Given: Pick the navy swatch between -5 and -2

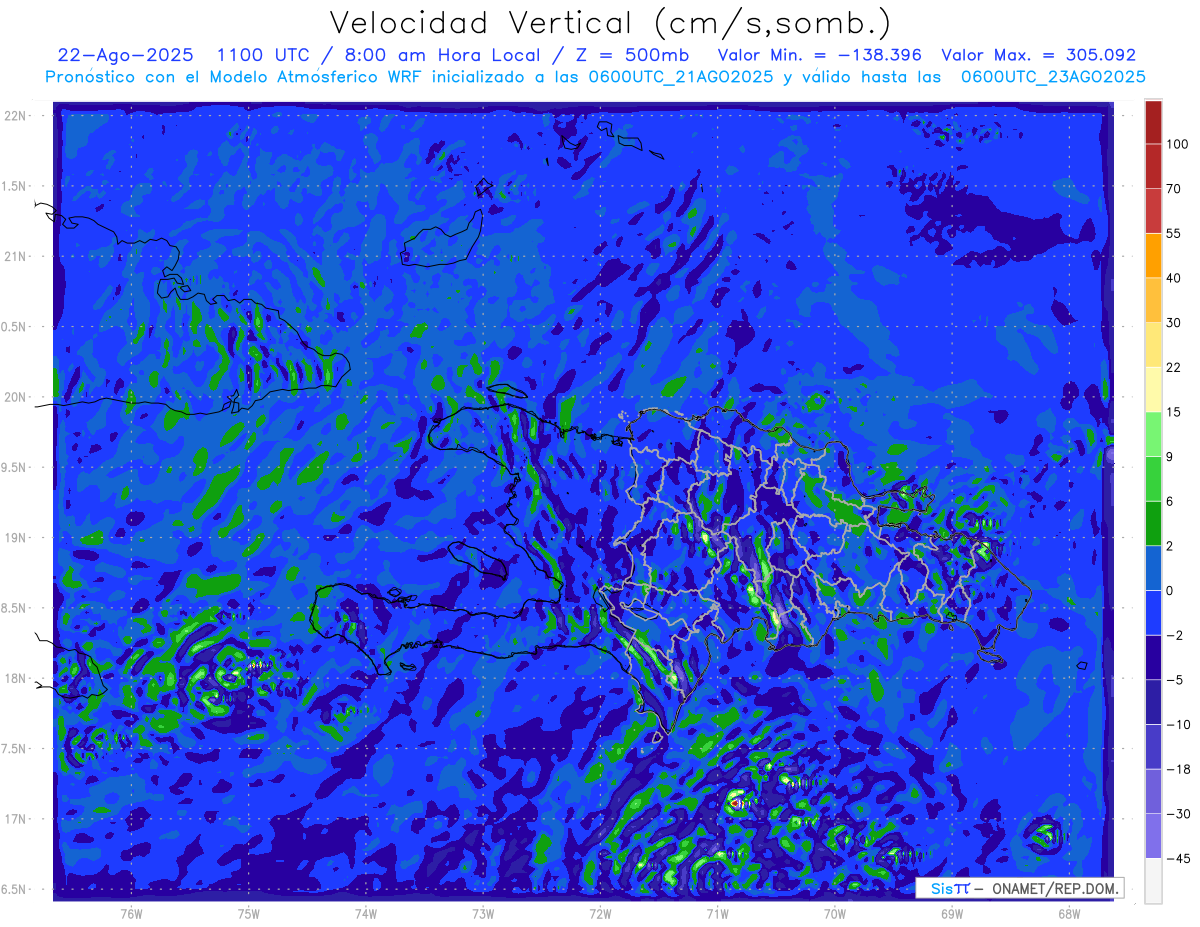Looking at the screenshot, I should click(x=1153, y=657).
